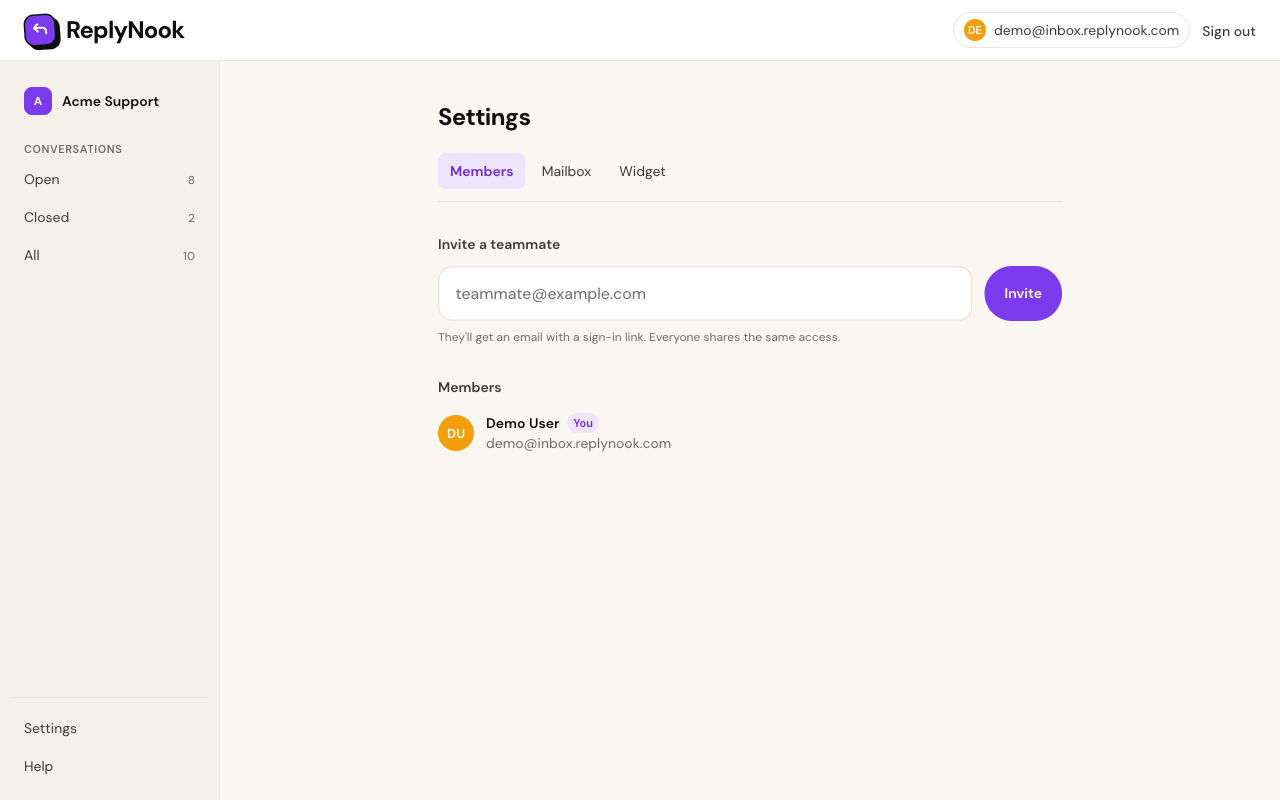Click the Invite button
This screenshot has width=1280, height=800.
click(x=1023, y=293)
